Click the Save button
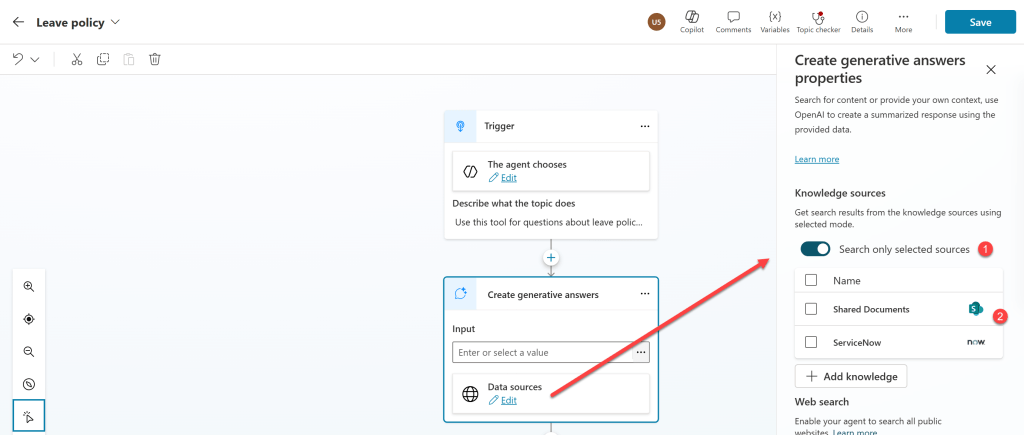Image resolution: width=1024 pixels, height=435 pixels. click(x=980, y=22)
